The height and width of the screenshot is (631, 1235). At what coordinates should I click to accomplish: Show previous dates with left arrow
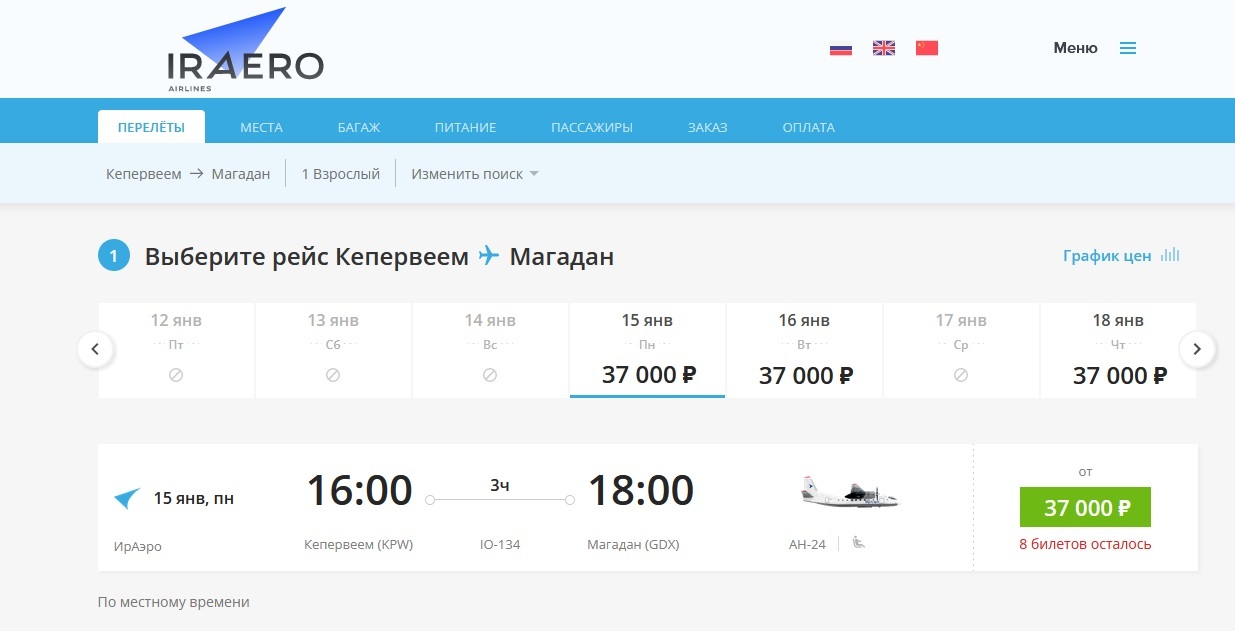pyautogui.click(x=95, y=349)
